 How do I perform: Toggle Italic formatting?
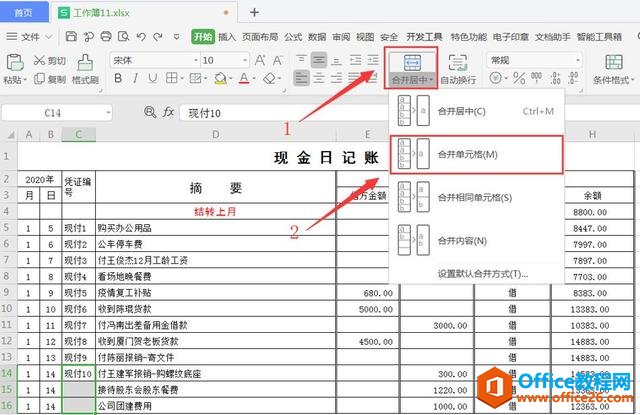[136, 78]
